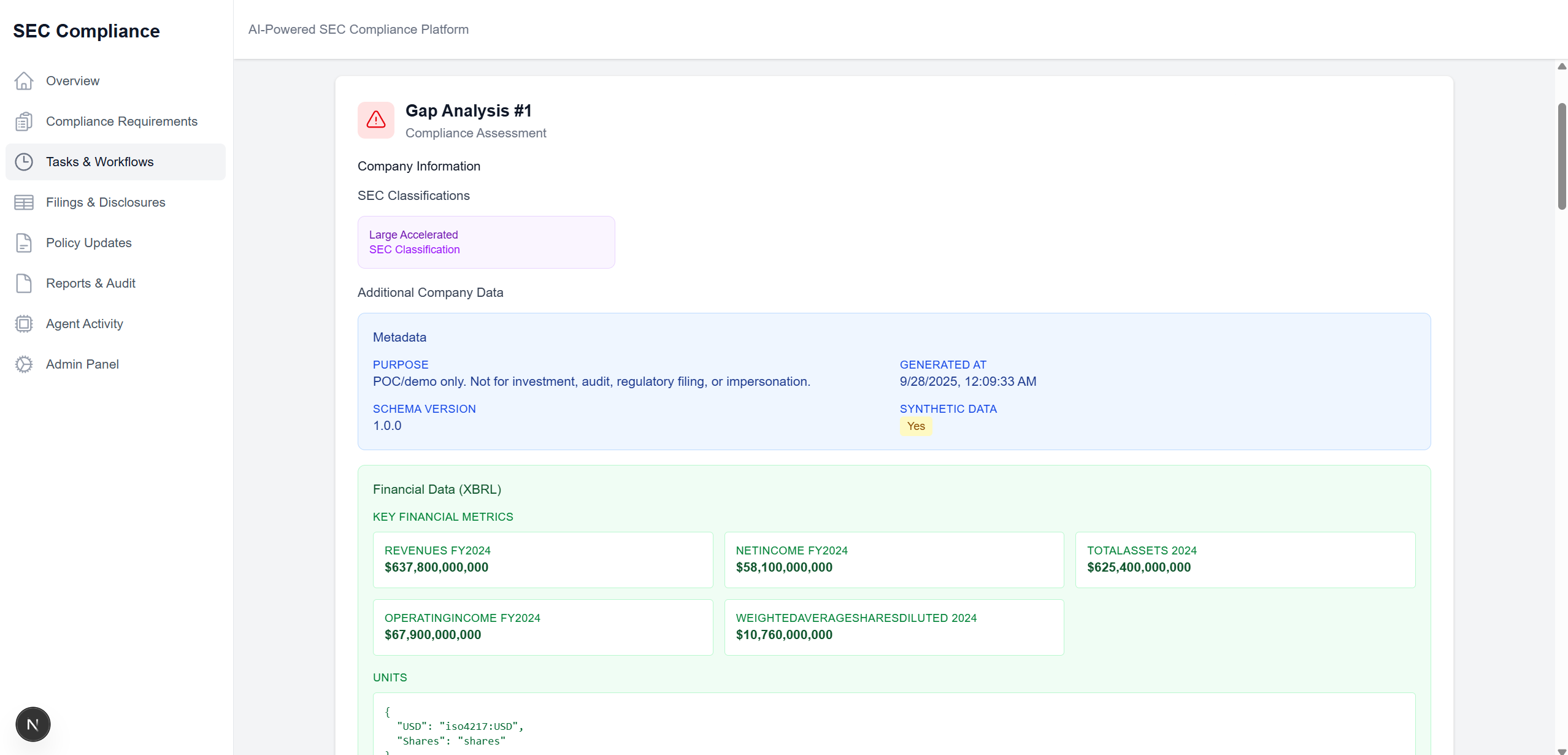This screenshot has height=755, width=1568.
Task: Click the Policy Updates document icon
Action: [24, 243]
